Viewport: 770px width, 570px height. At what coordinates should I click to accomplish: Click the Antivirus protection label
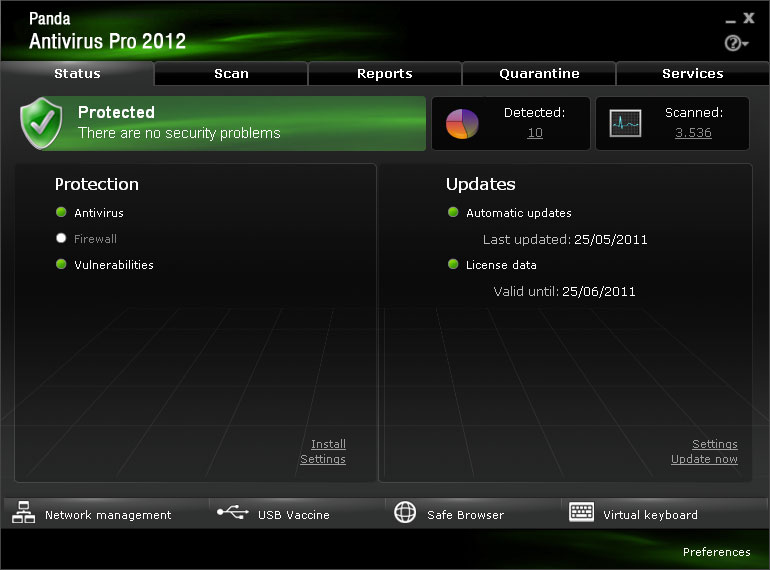click(99, 213)
